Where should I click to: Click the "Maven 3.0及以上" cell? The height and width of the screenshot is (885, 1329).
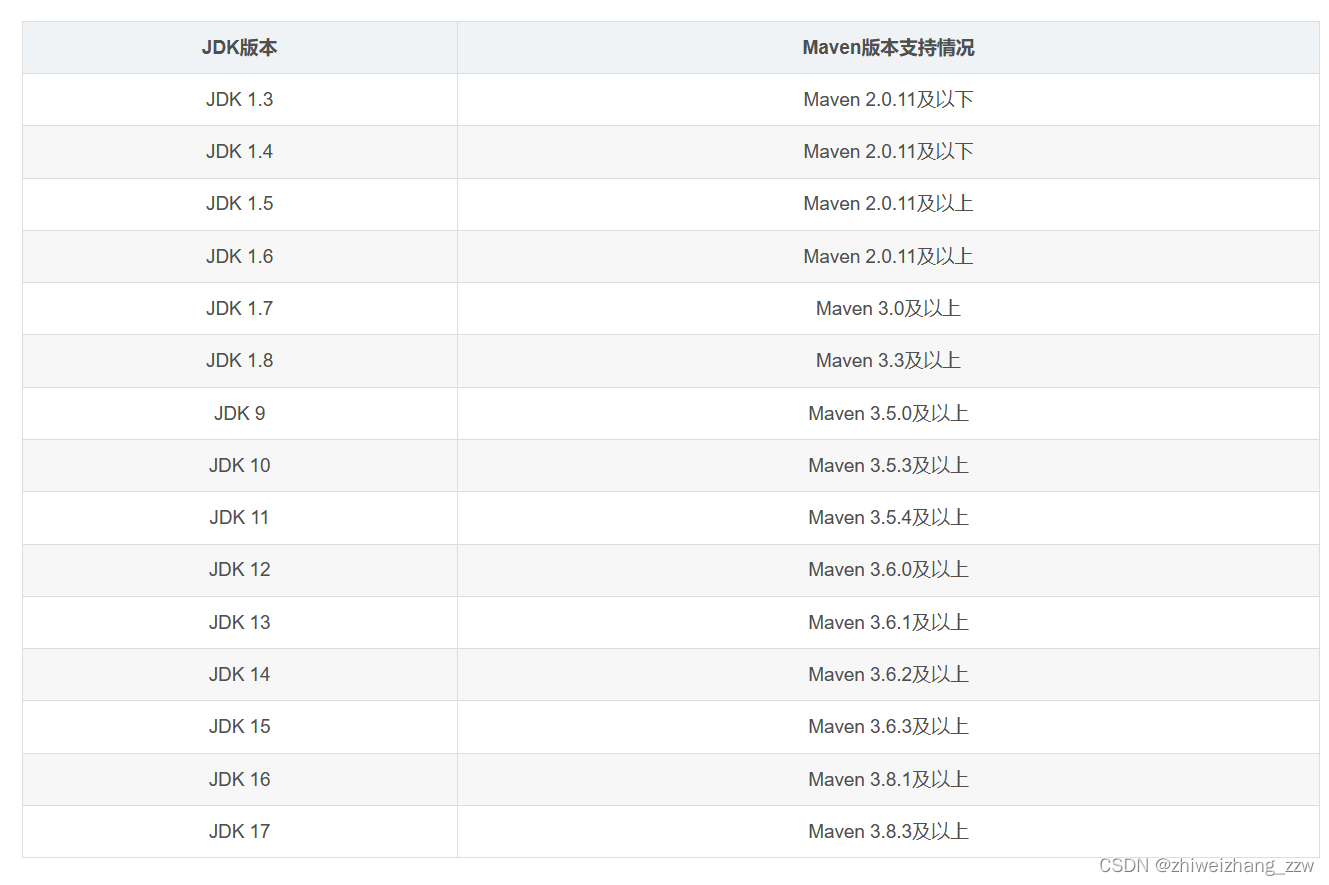click(888, 309)
